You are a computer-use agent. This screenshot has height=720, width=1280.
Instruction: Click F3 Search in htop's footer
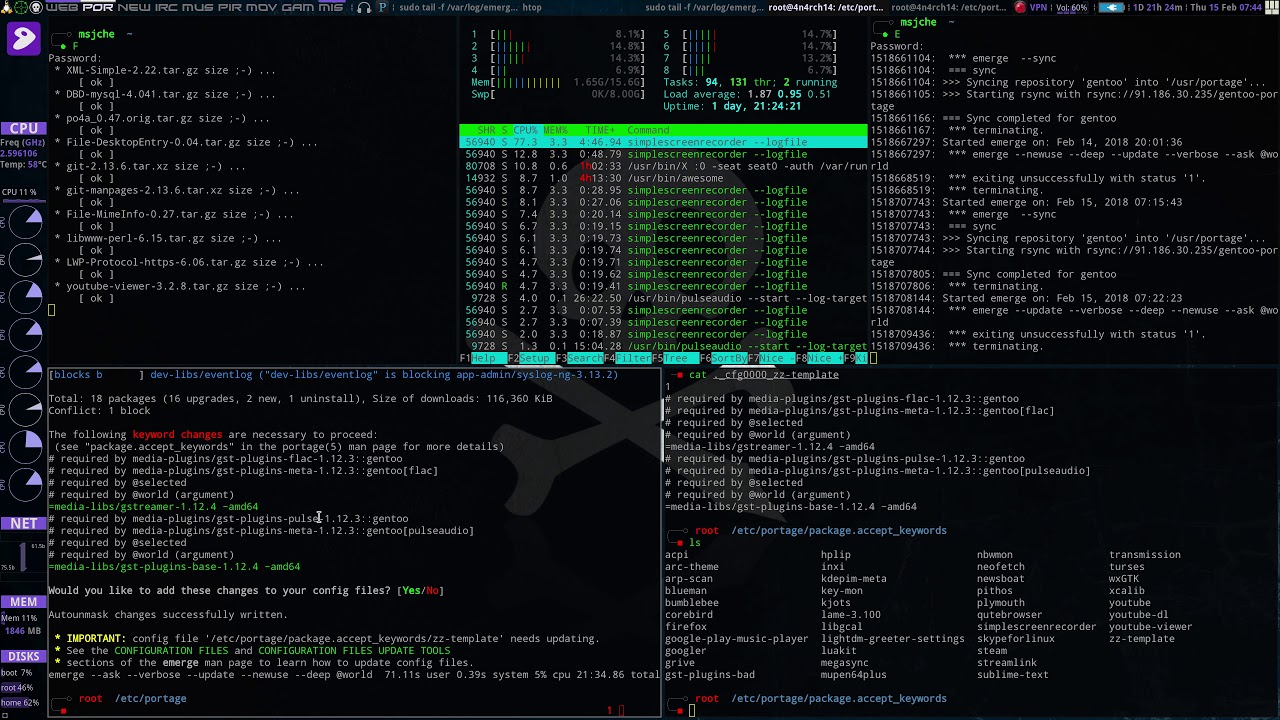[580, 358]
